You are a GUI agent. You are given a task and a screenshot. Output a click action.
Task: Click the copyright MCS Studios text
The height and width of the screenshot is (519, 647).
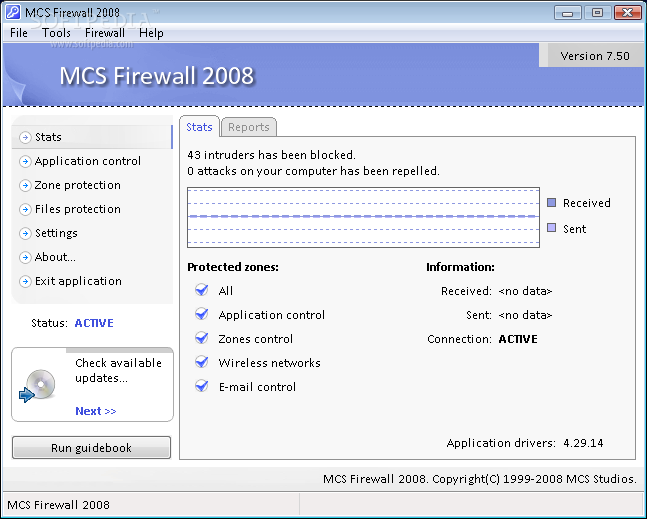(480, 479)
